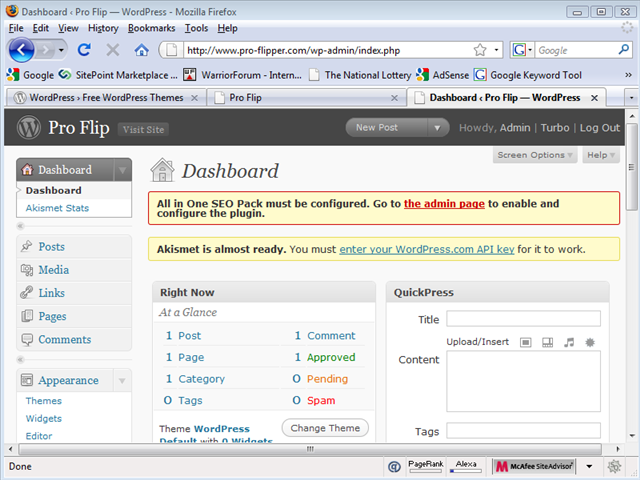Viewport: 640px width, 480px height.
Task: Click the Appearance icon in the sidebar
Action: point(27,380)
